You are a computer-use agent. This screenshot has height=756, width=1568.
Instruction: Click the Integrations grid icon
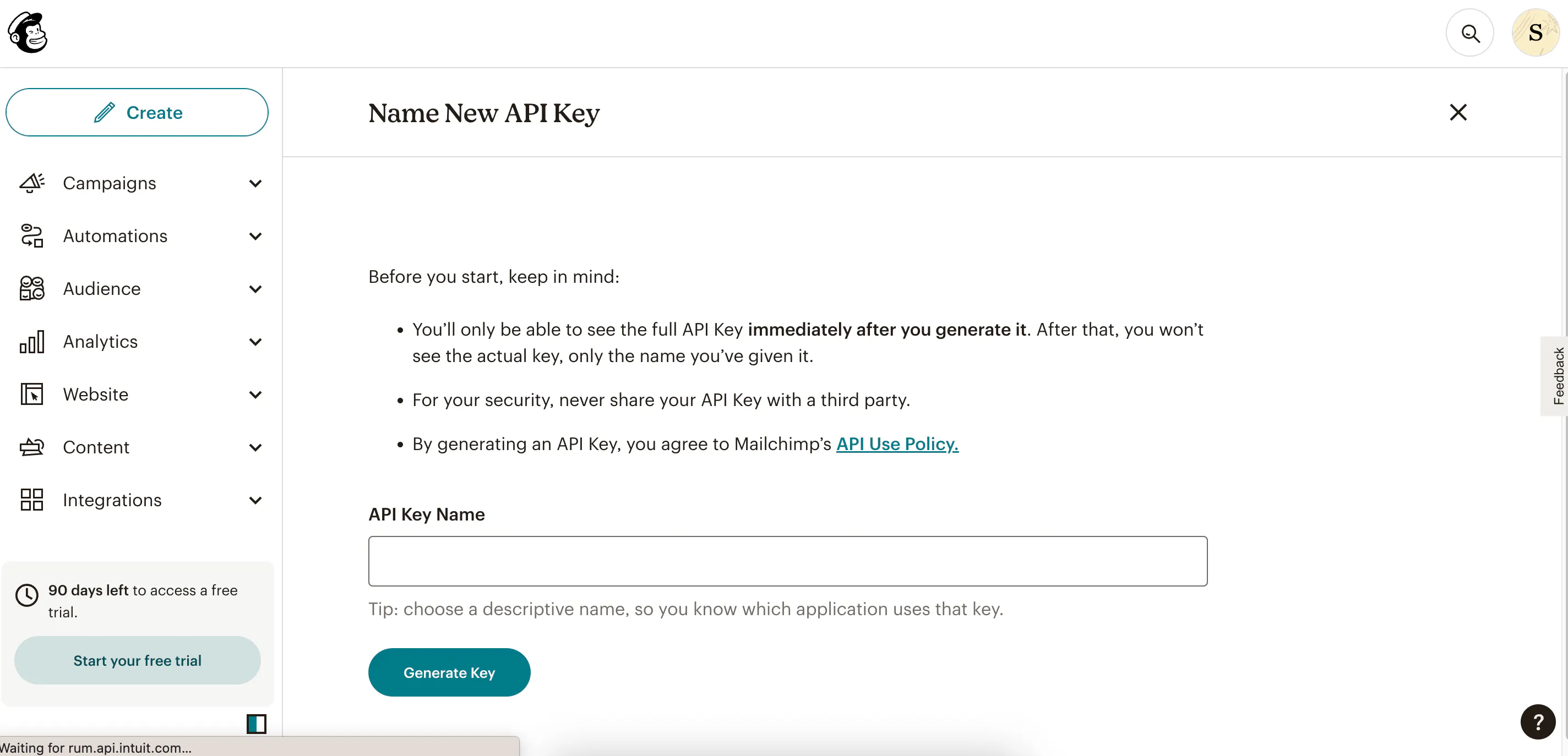tap(31, 500)
